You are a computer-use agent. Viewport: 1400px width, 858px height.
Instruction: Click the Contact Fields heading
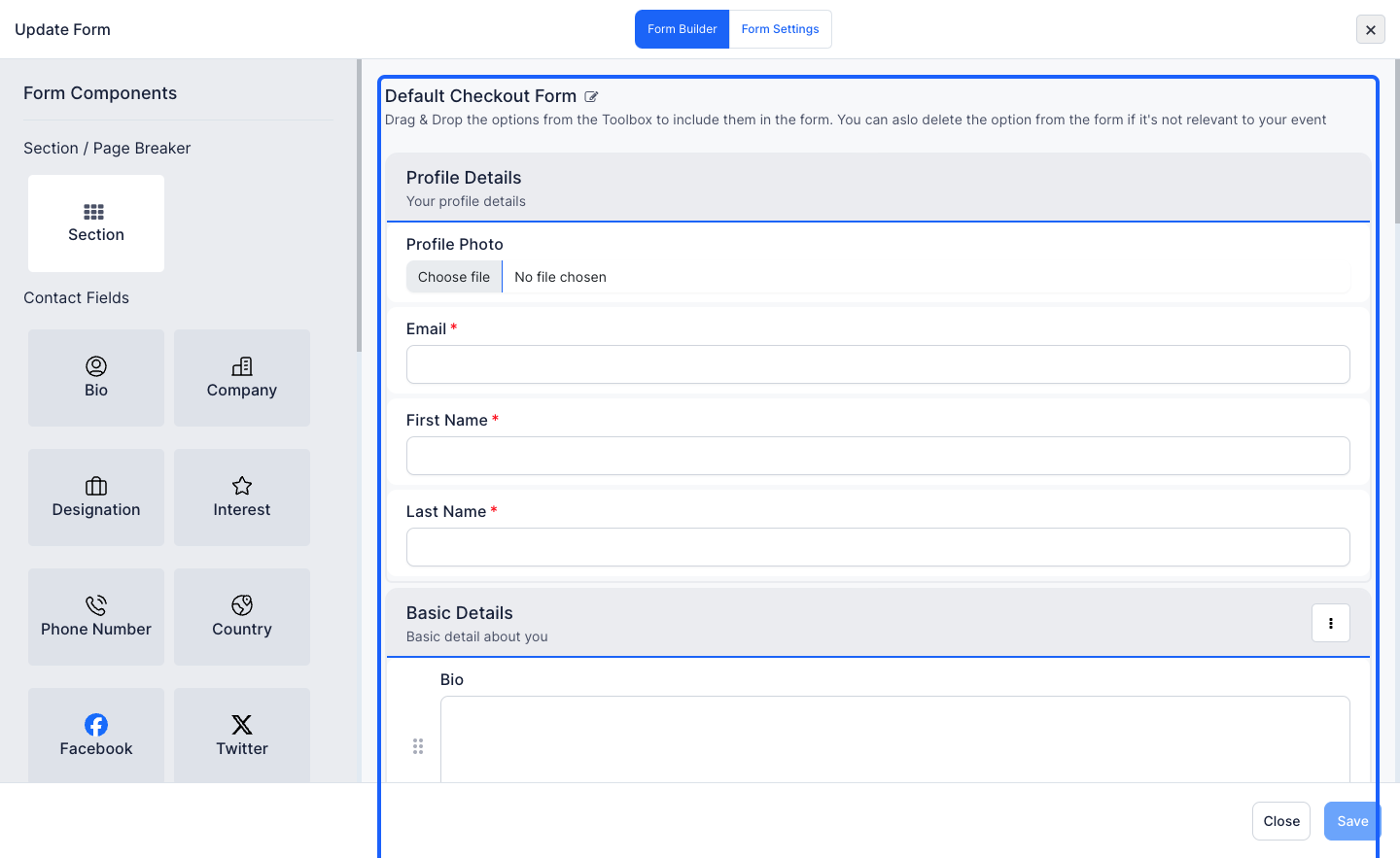point(76,298)
